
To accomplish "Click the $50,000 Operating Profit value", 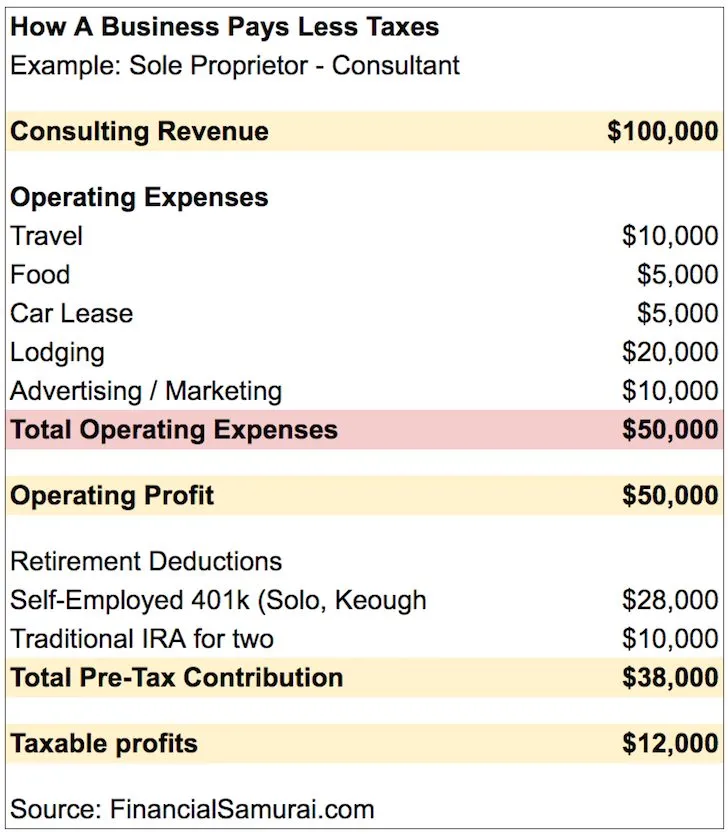I will (670, 495).
